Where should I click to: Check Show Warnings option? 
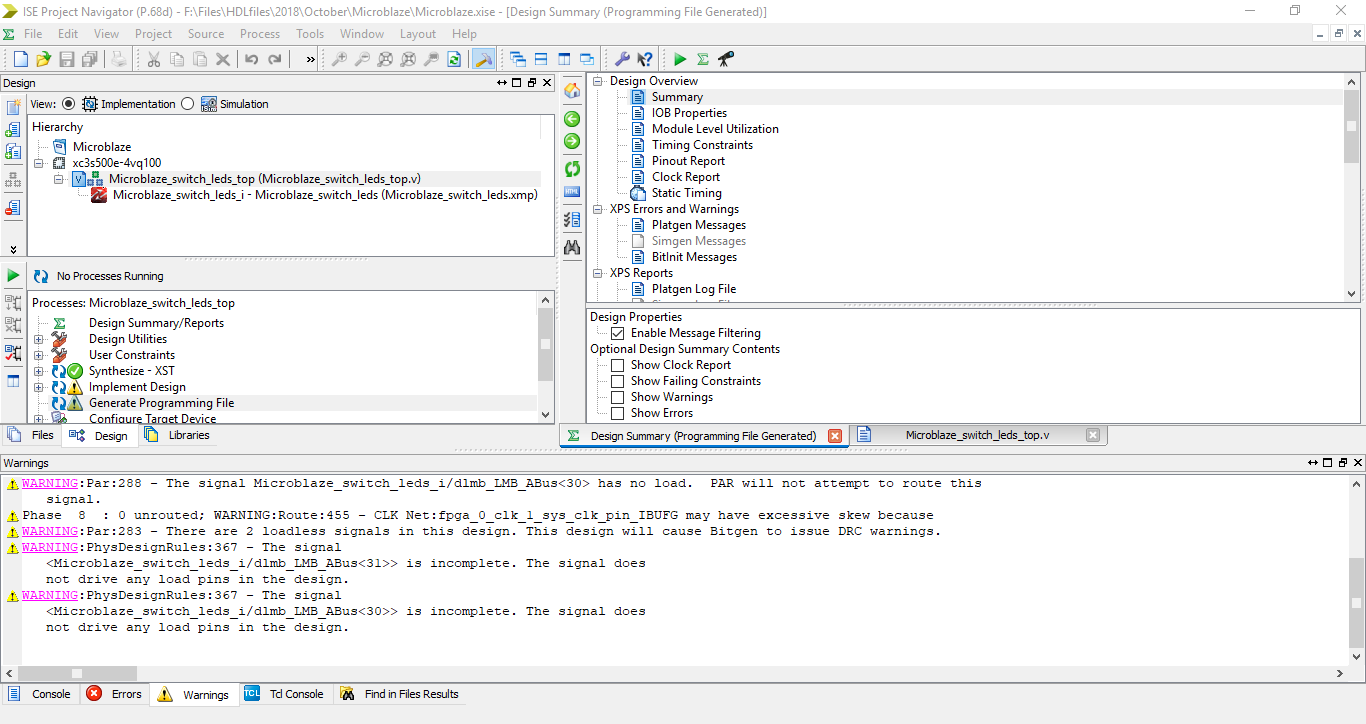pyautogui.click(x=617, y=397)
